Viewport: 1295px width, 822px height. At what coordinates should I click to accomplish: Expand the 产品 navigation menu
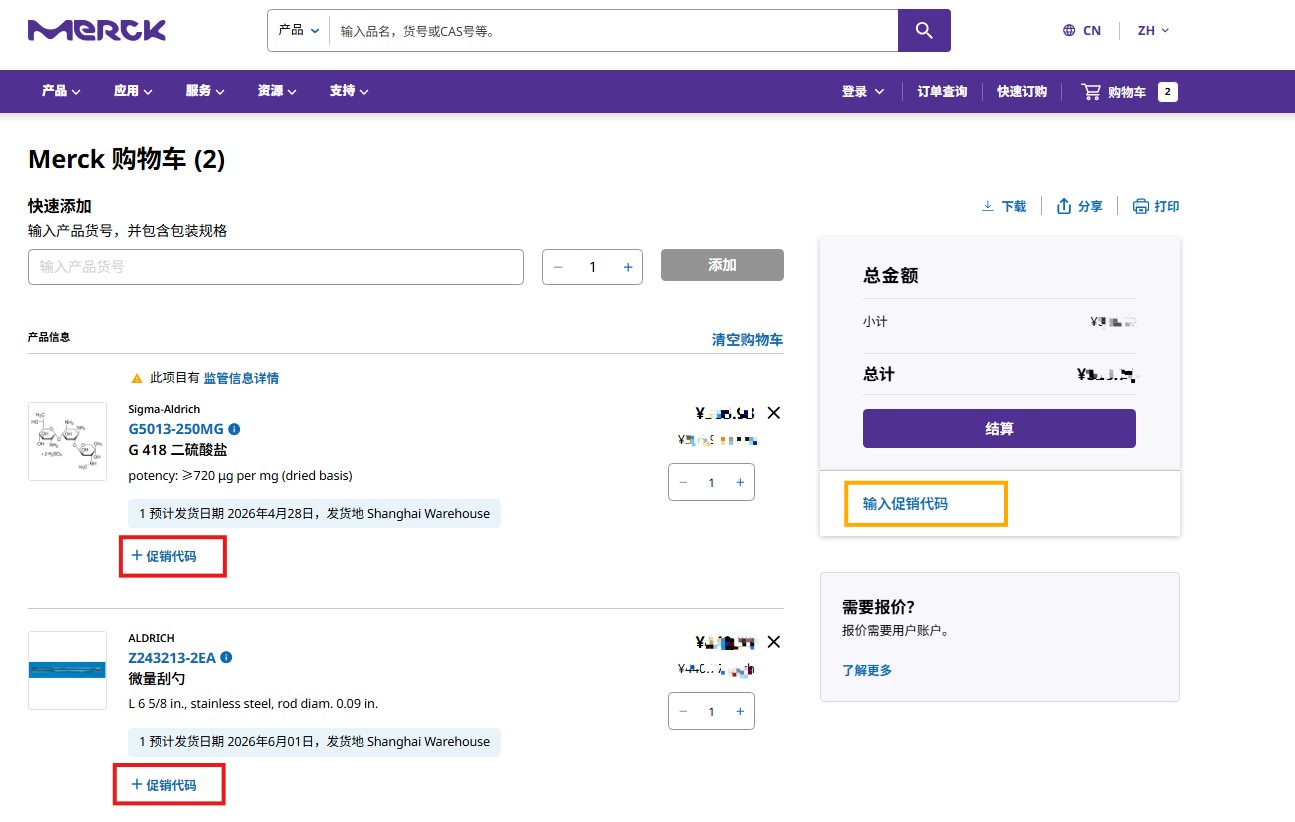tap(61, 91)
